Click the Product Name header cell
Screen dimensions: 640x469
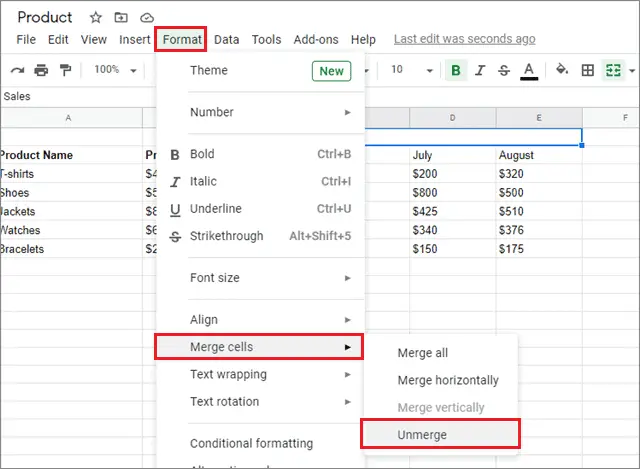tap(71, 155)
